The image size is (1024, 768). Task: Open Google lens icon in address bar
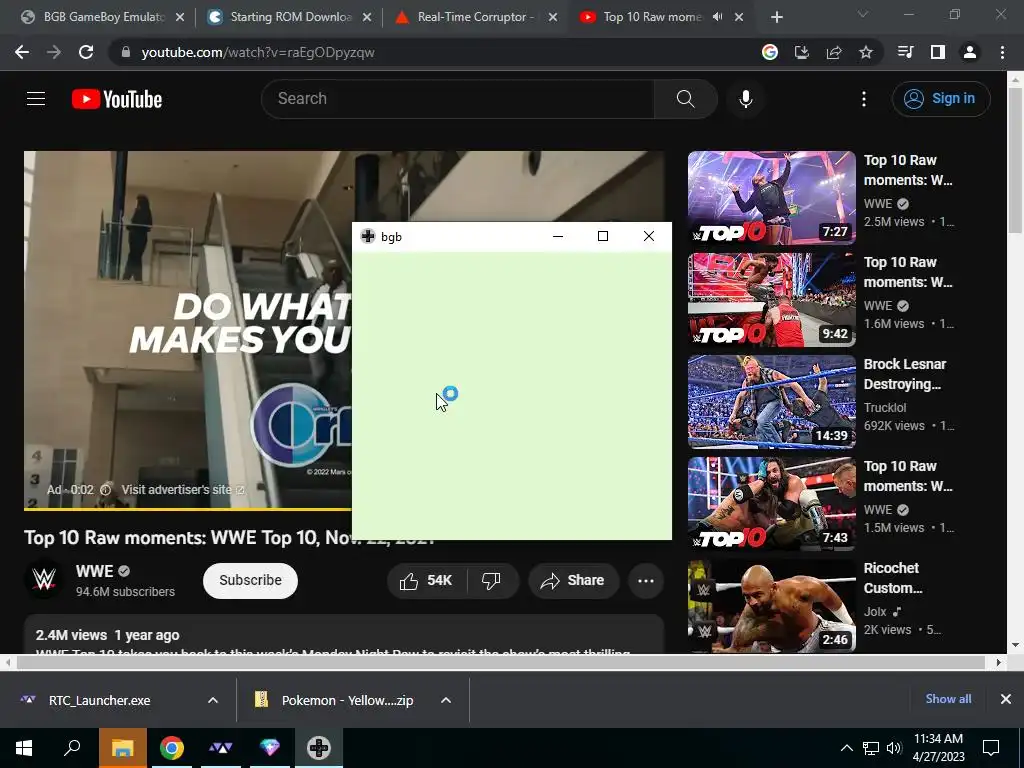point(770,52)
